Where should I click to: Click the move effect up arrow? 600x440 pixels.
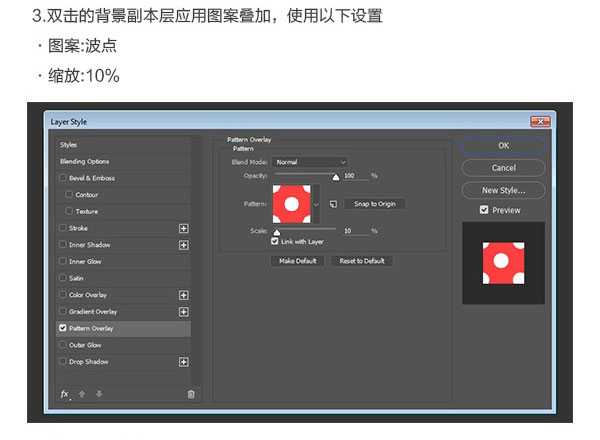[82, 394]
